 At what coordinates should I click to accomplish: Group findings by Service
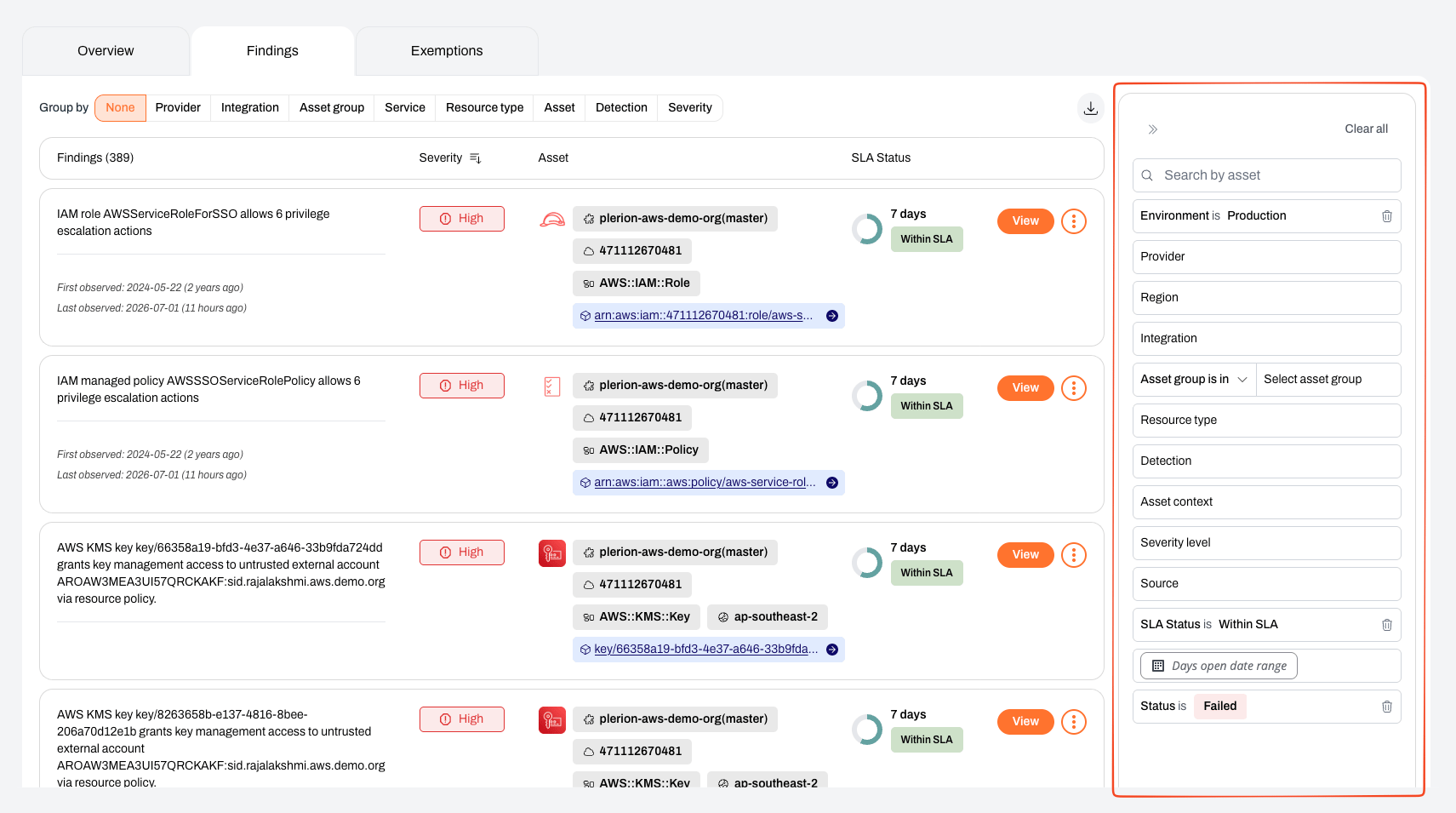pos(405,108)
